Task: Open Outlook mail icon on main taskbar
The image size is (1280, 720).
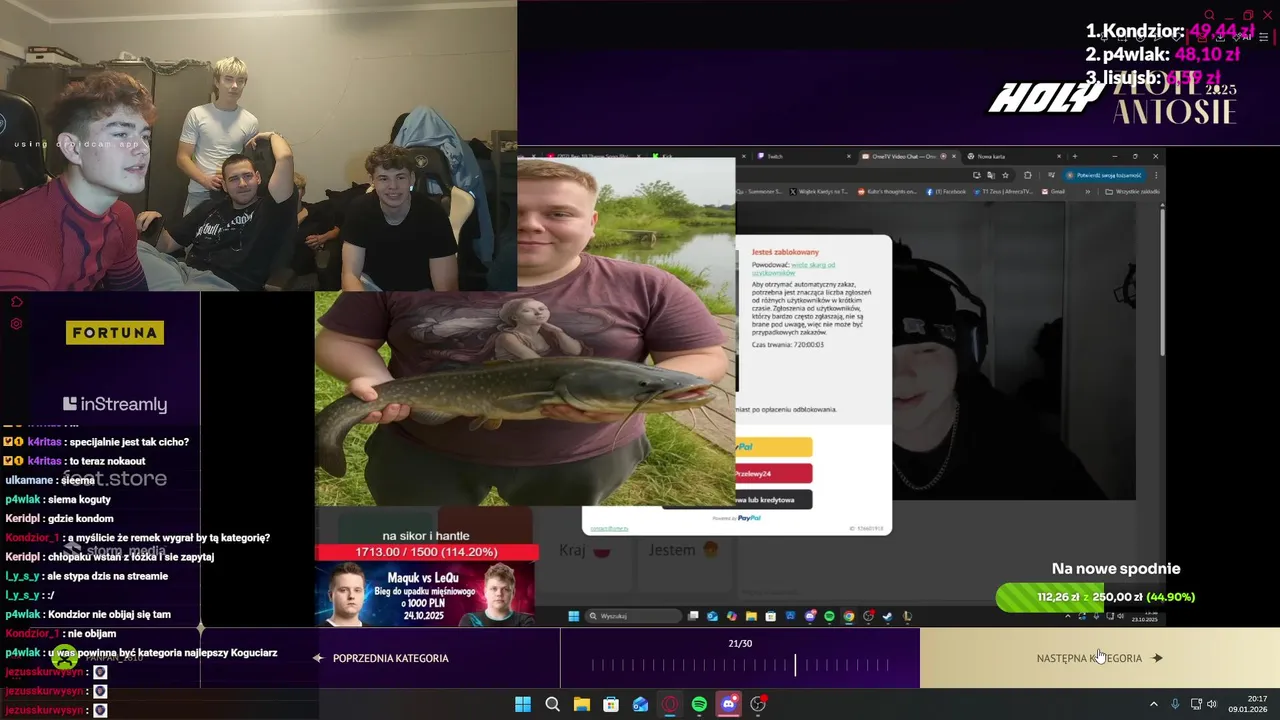Action: pyautogui.click(x=640, y=704)
